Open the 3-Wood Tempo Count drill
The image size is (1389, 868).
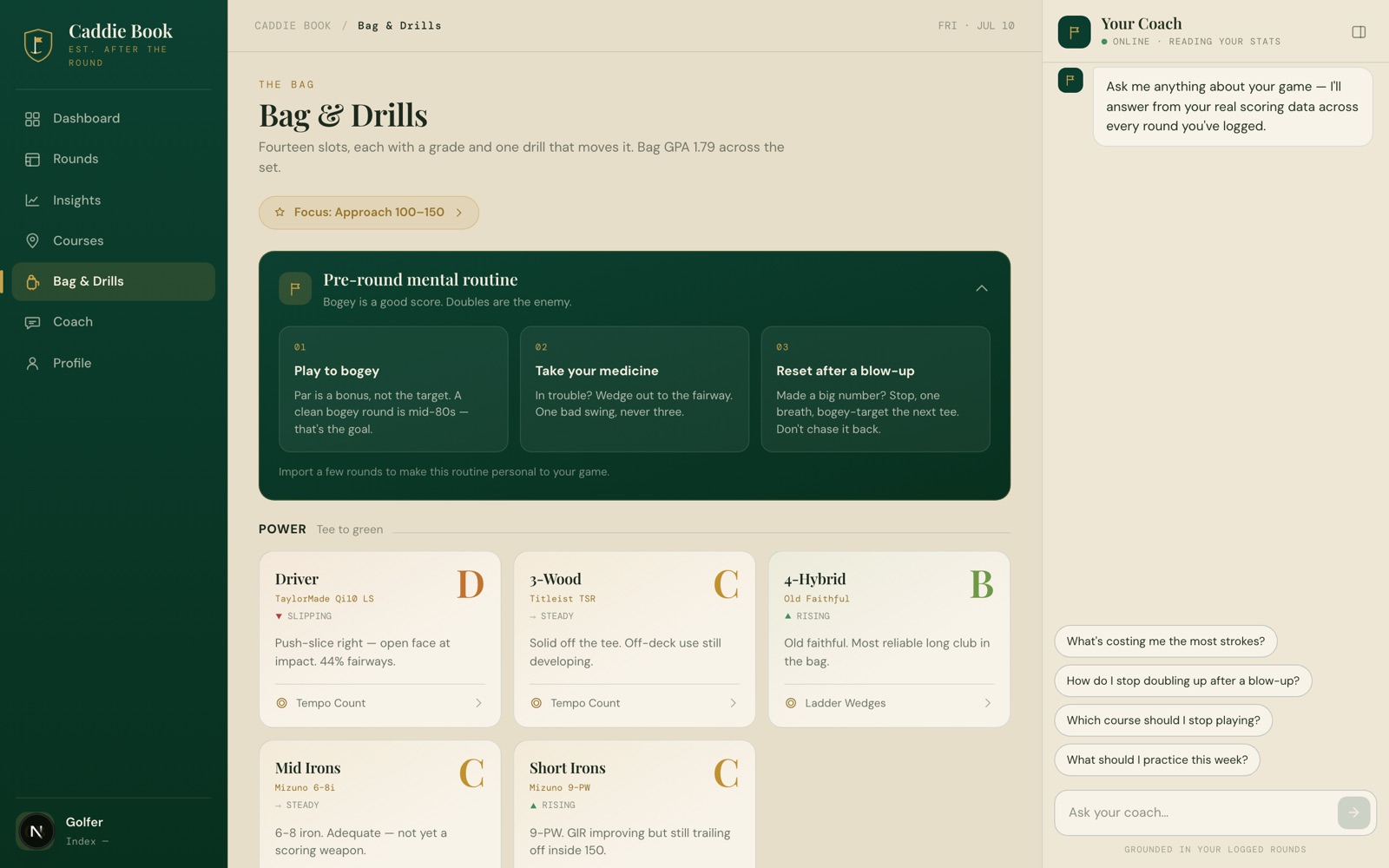point(634,703)
